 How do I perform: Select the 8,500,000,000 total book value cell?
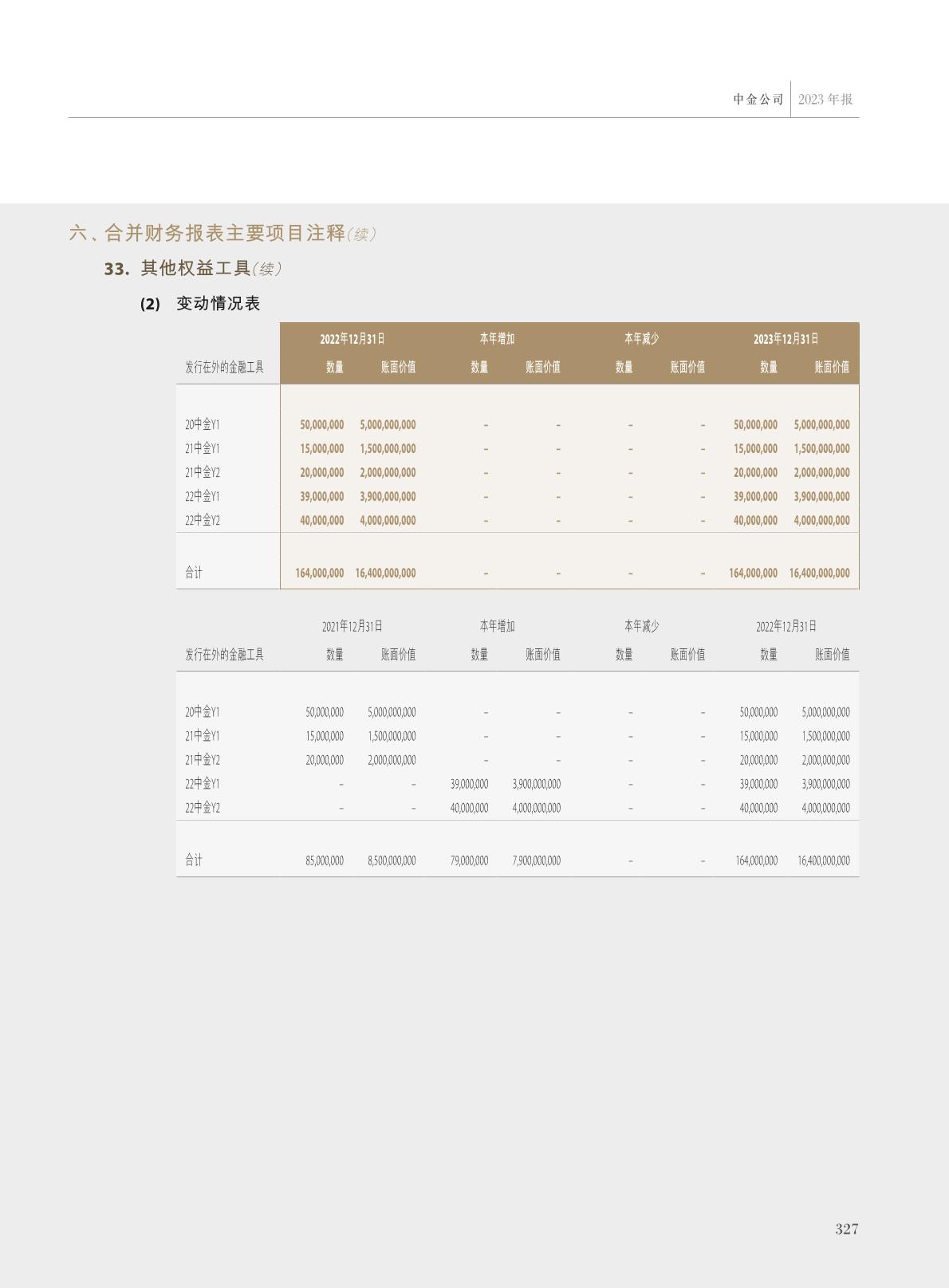[x=391, y=861]
